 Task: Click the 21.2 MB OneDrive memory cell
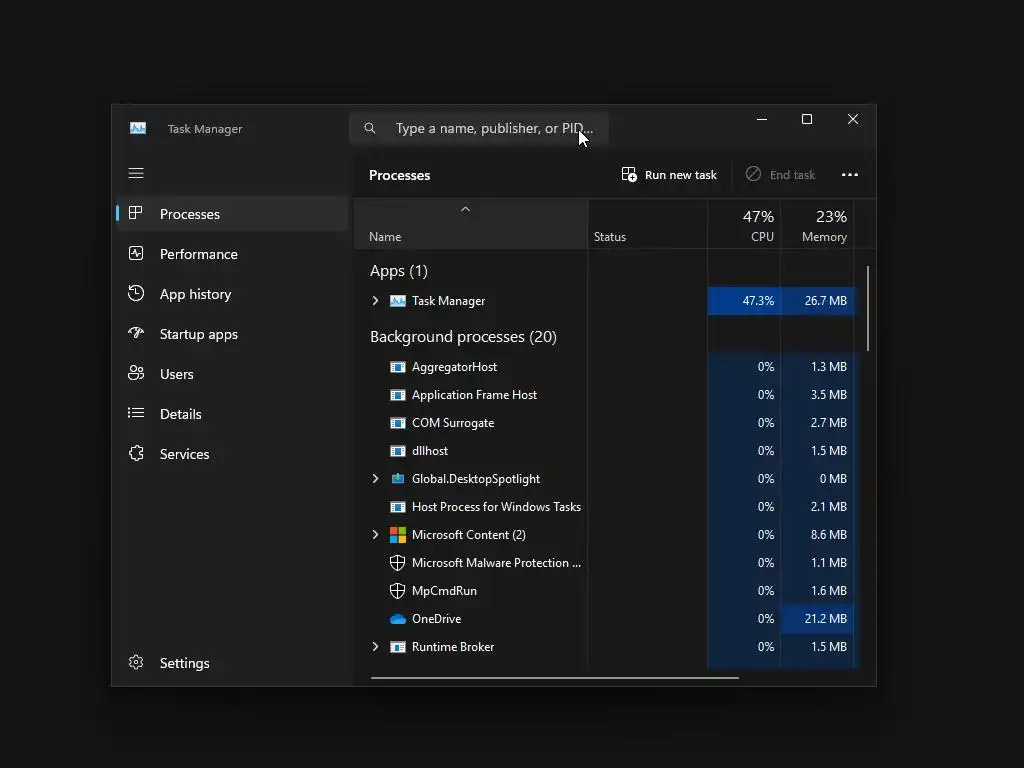[x=818, y=618]
